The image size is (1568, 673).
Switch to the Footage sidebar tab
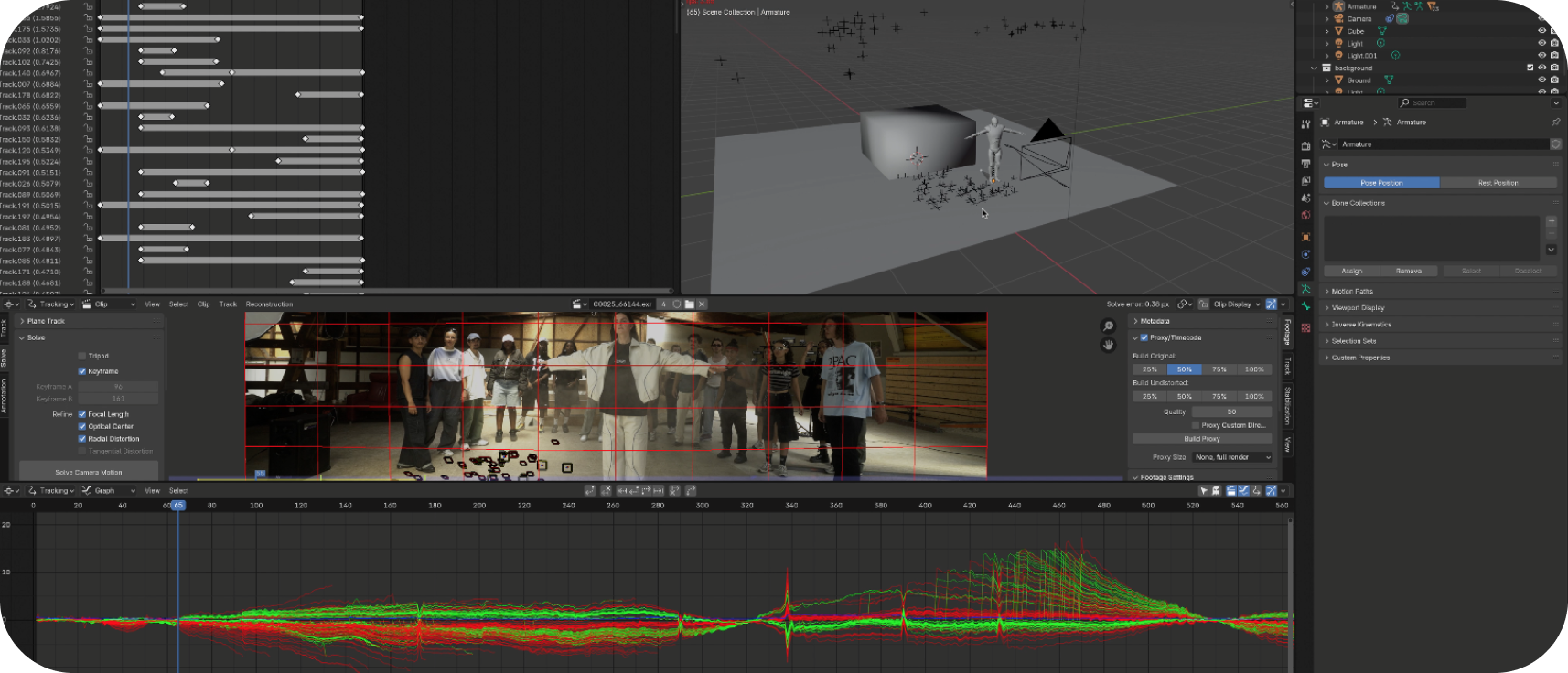[1286, 332]
